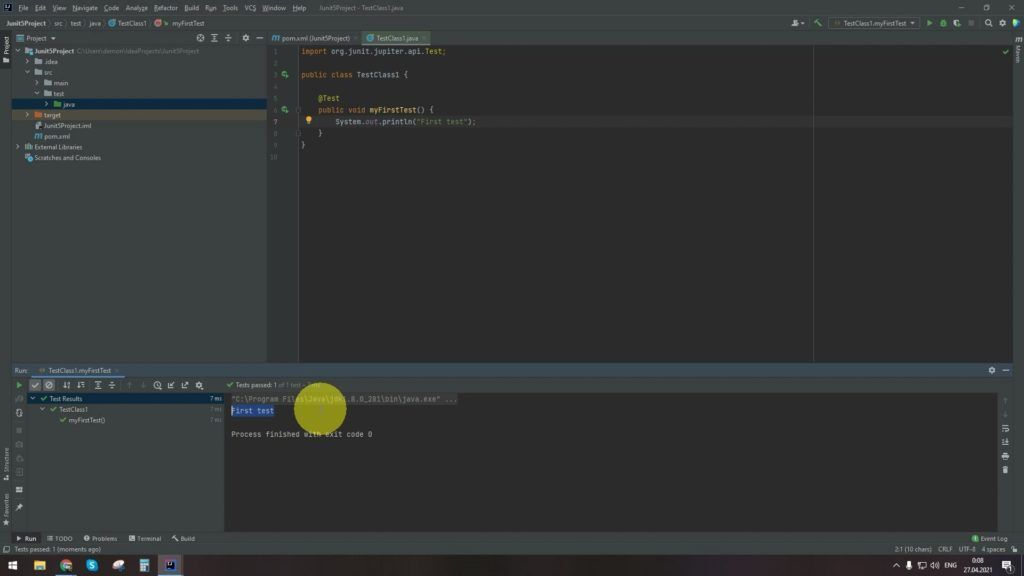Expand the target folder in project tree
This screenshot has width=1024, height=576.
(x=28, y=115)
